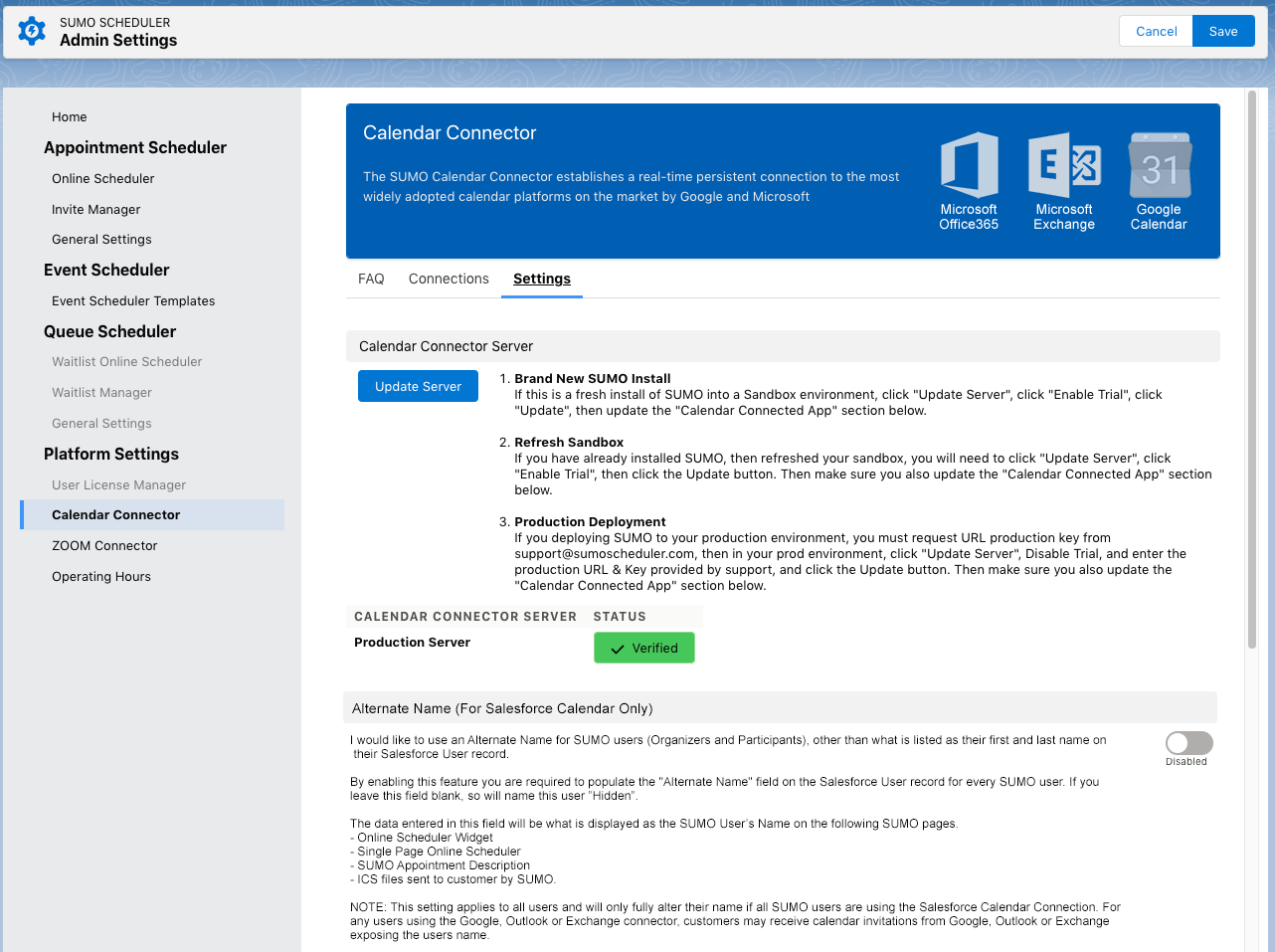Image resolution: width=1275 pixels, height=952 pixels.
Task: Open Online Scheduler settings
Action: click(103, 178)
